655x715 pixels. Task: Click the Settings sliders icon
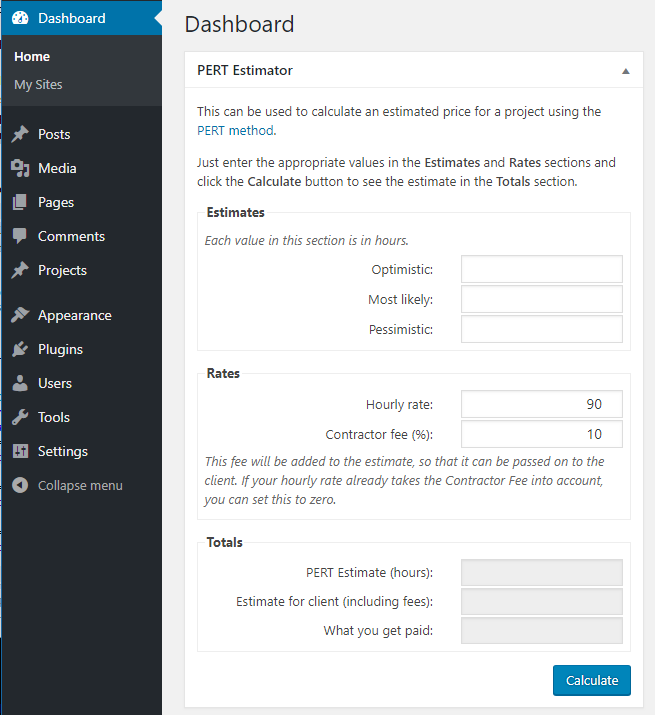20,451
